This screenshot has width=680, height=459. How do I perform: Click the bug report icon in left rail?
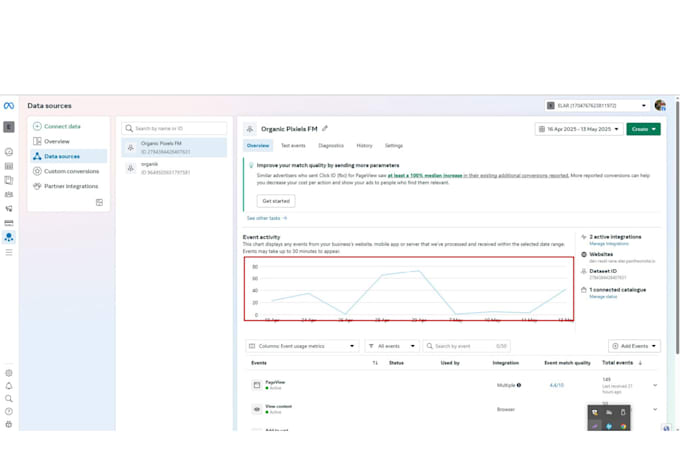click(x=9, y=424)
